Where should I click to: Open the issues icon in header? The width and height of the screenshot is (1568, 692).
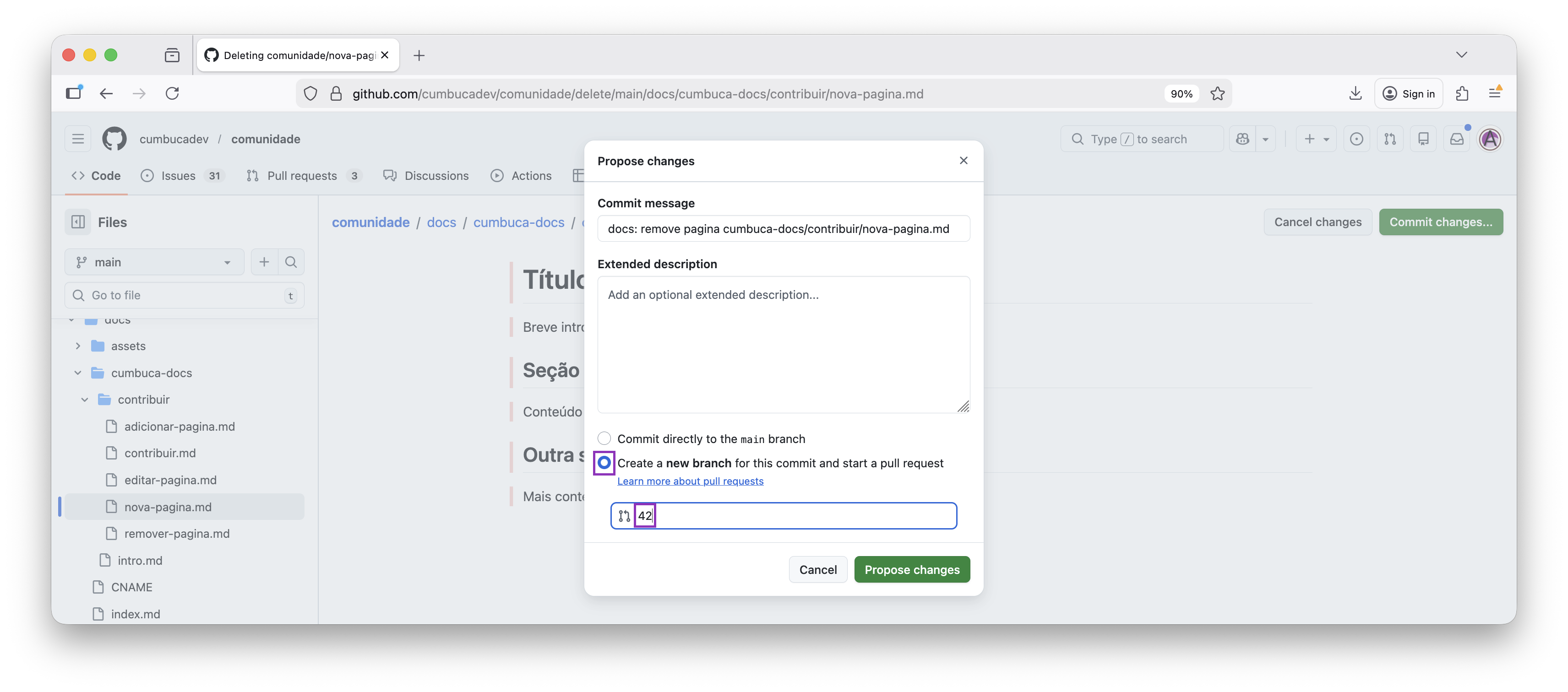click(x=1356, y=139)
